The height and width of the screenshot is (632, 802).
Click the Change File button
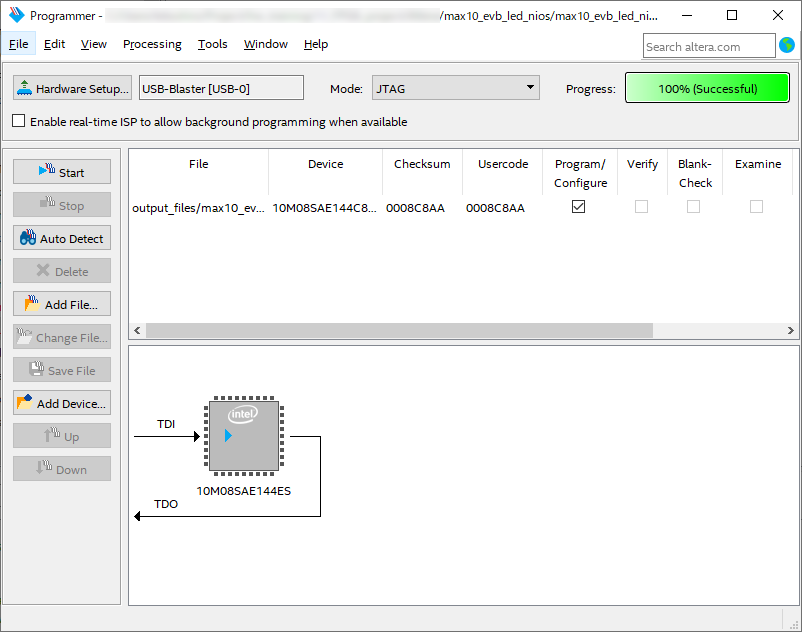coord(62,337)
